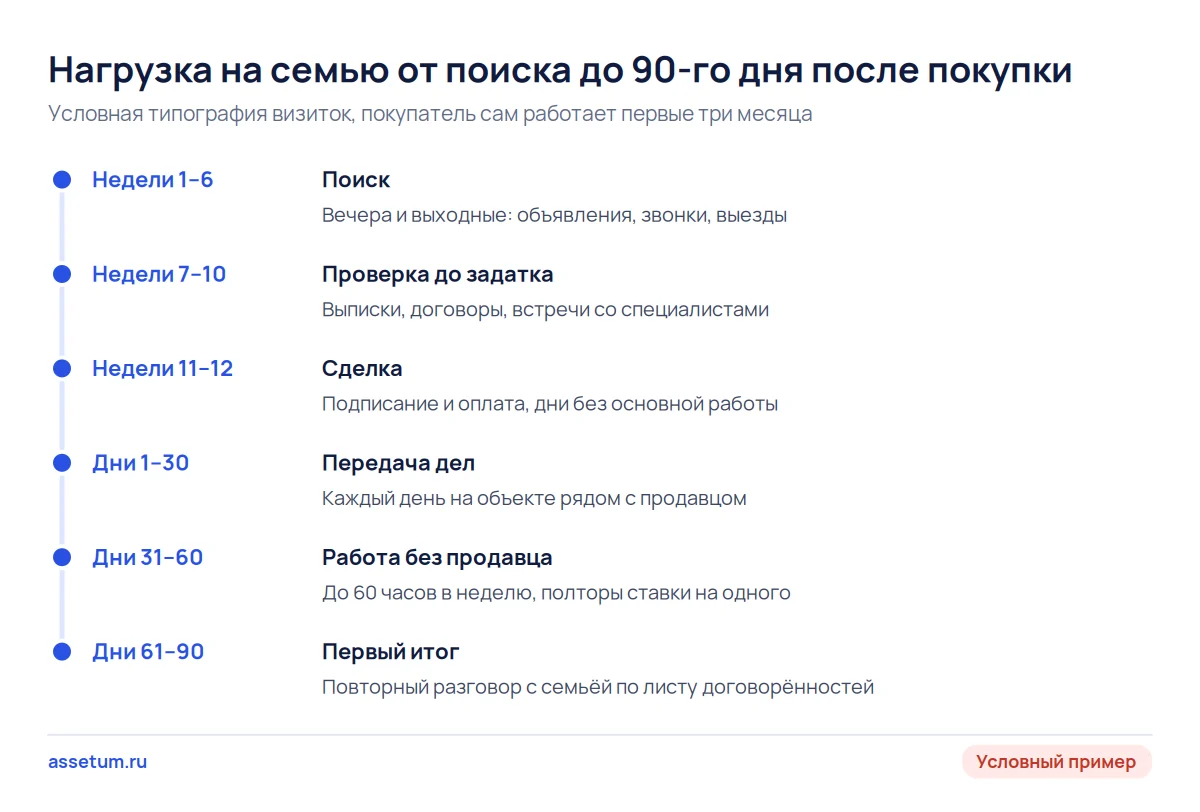Click the description Выписки, договоры, встречи со специалистами
The width and height of the screenshot is (1200, 812).
tap(546, 309)
